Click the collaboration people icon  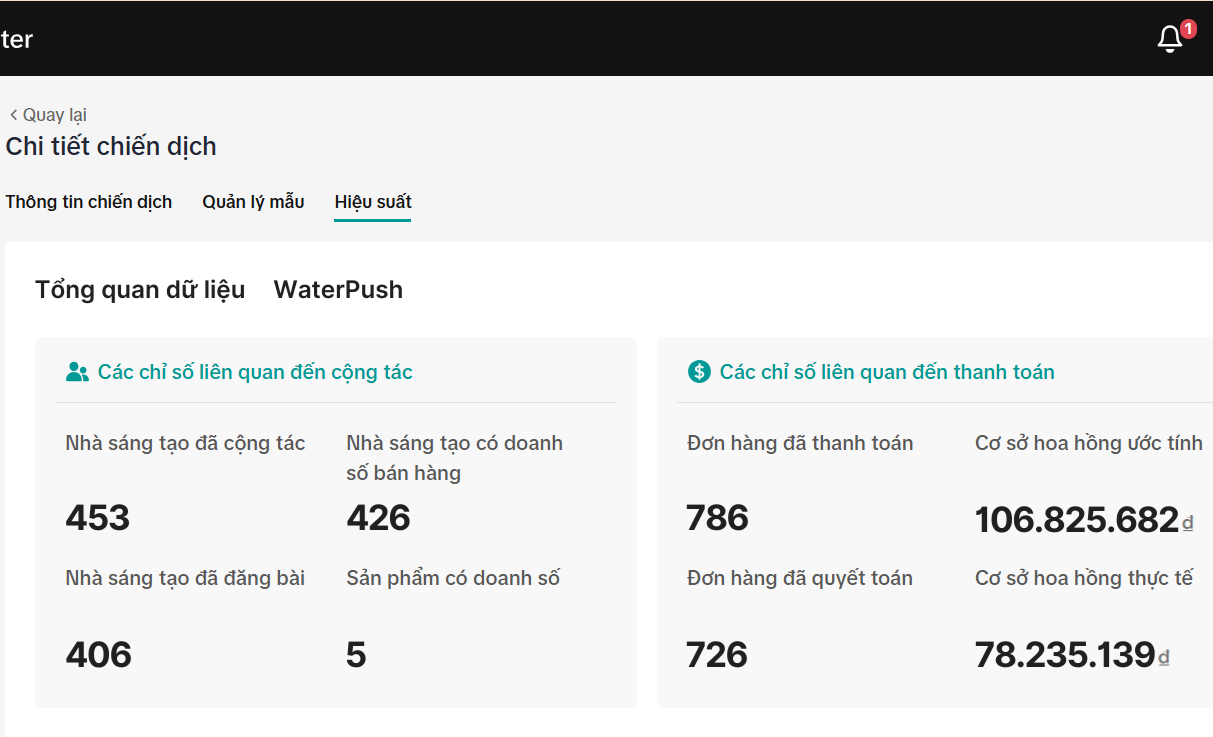click(x=77, y=372)
